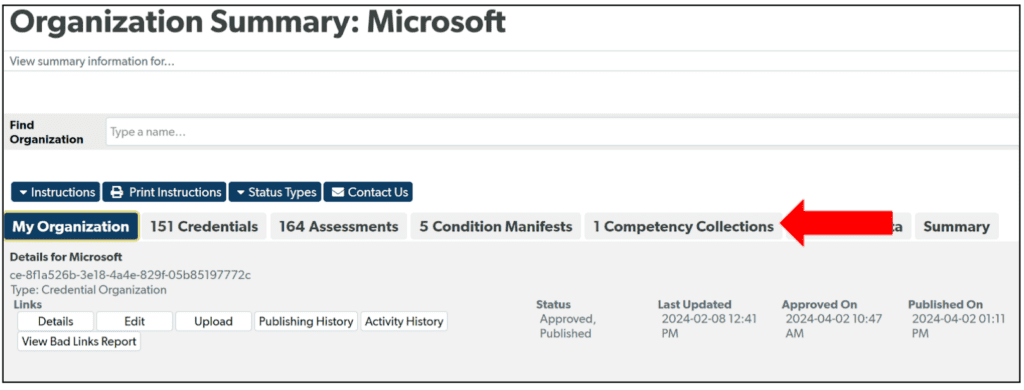This screenshot has width=1024, height=390.
Task: Click the Organization Summary: Microsoft heading
Action: tap(258, 22)
